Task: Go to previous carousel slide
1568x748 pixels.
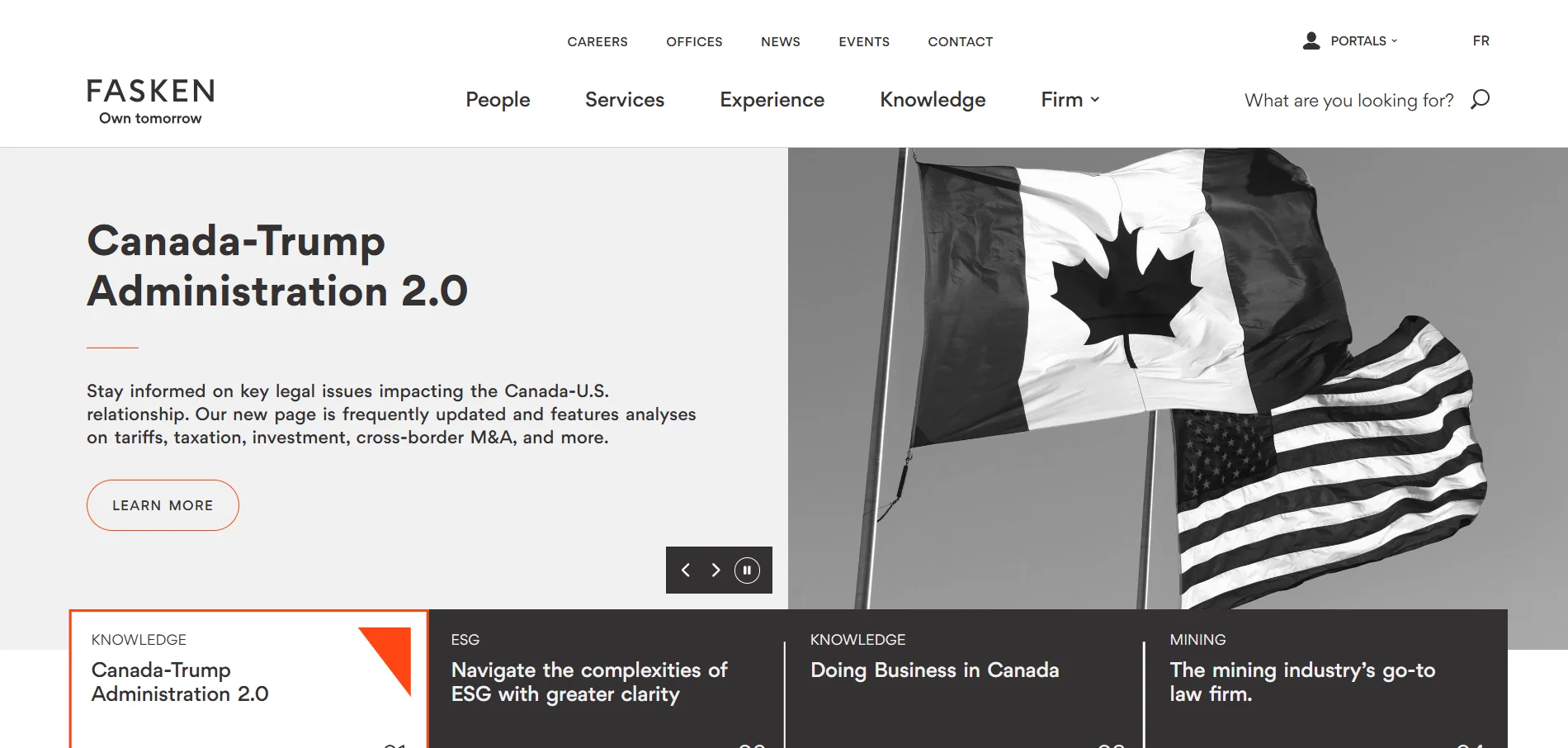Action: (685, 570)
